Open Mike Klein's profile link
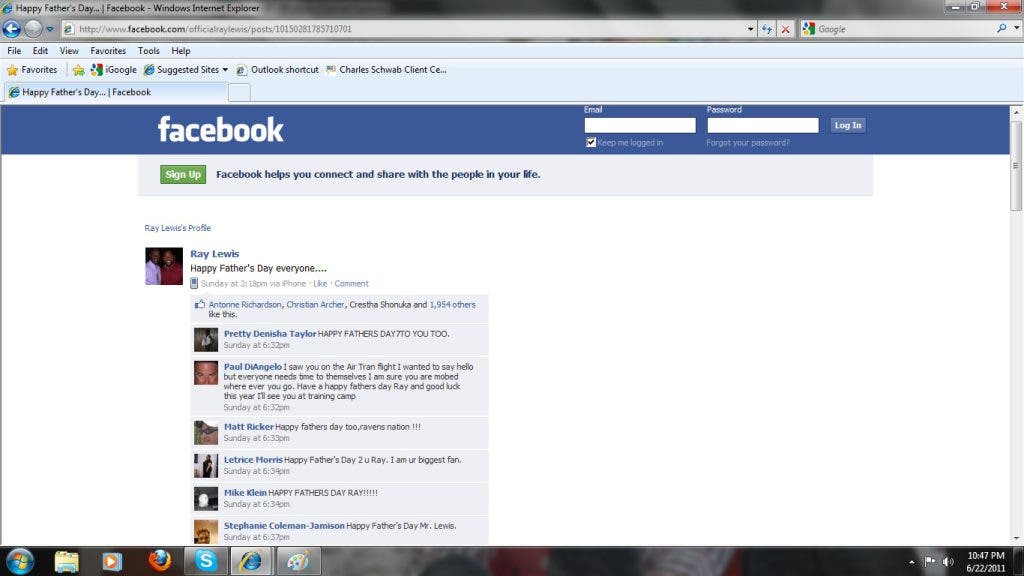Image resolution: width=1024 pixels, height=576 pixels. [x=246, y=493]
